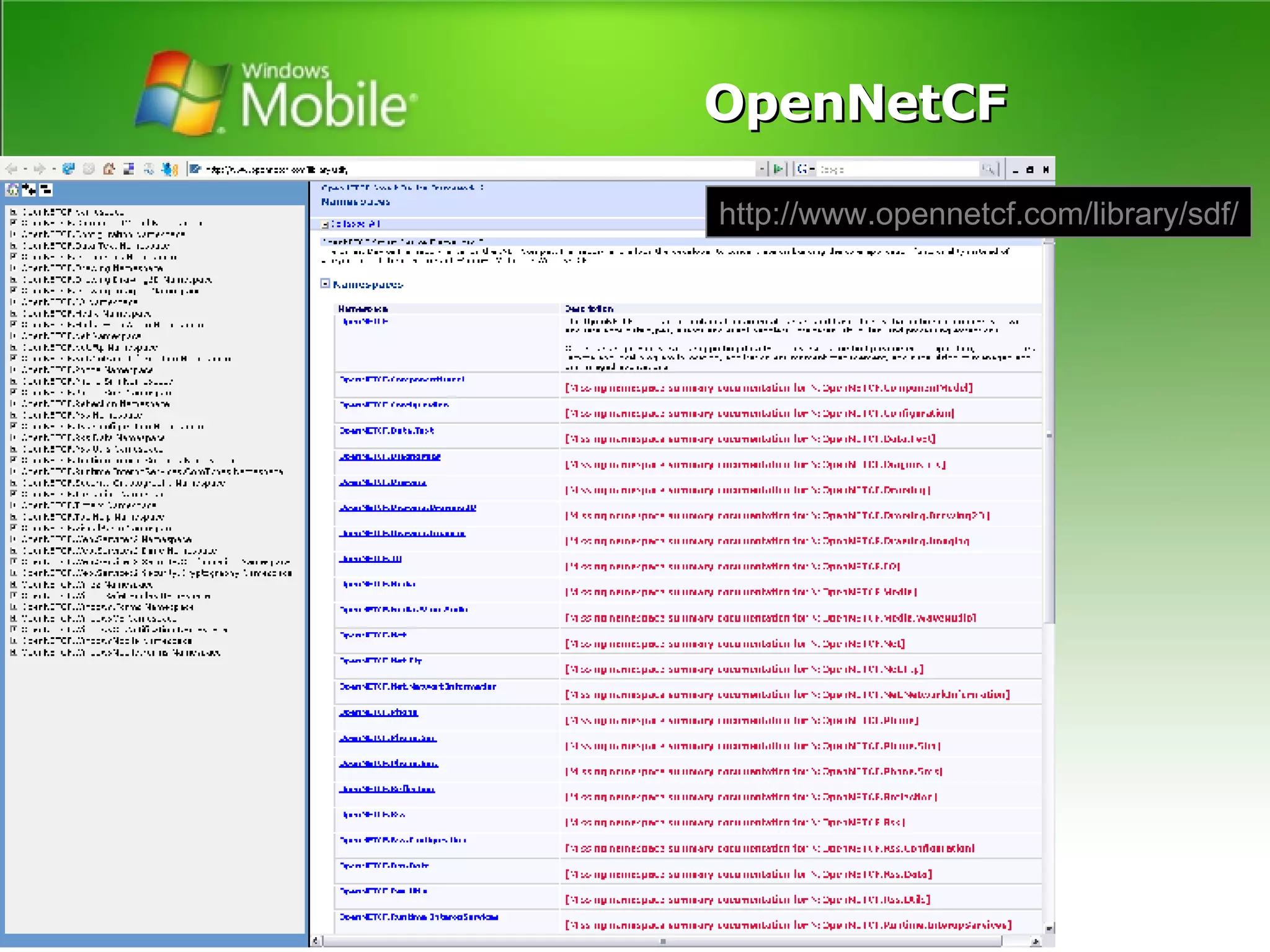Expand the OpenNETCF.Drawing Namespace tree node
This screenshot has height=952, width=1270.
tap(13, 268)
